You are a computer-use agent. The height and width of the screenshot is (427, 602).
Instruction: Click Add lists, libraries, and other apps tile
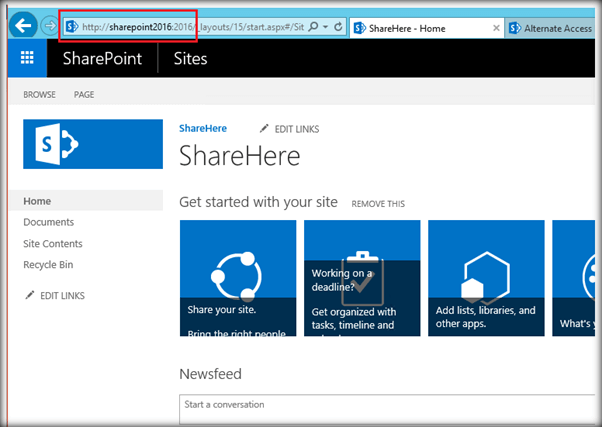click(x=486, y=278)
